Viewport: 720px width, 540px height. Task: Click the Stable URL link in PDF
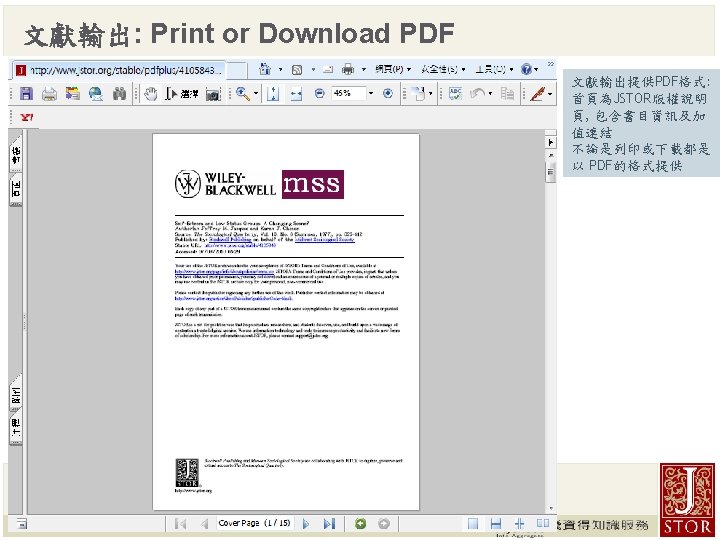(240, 246)
